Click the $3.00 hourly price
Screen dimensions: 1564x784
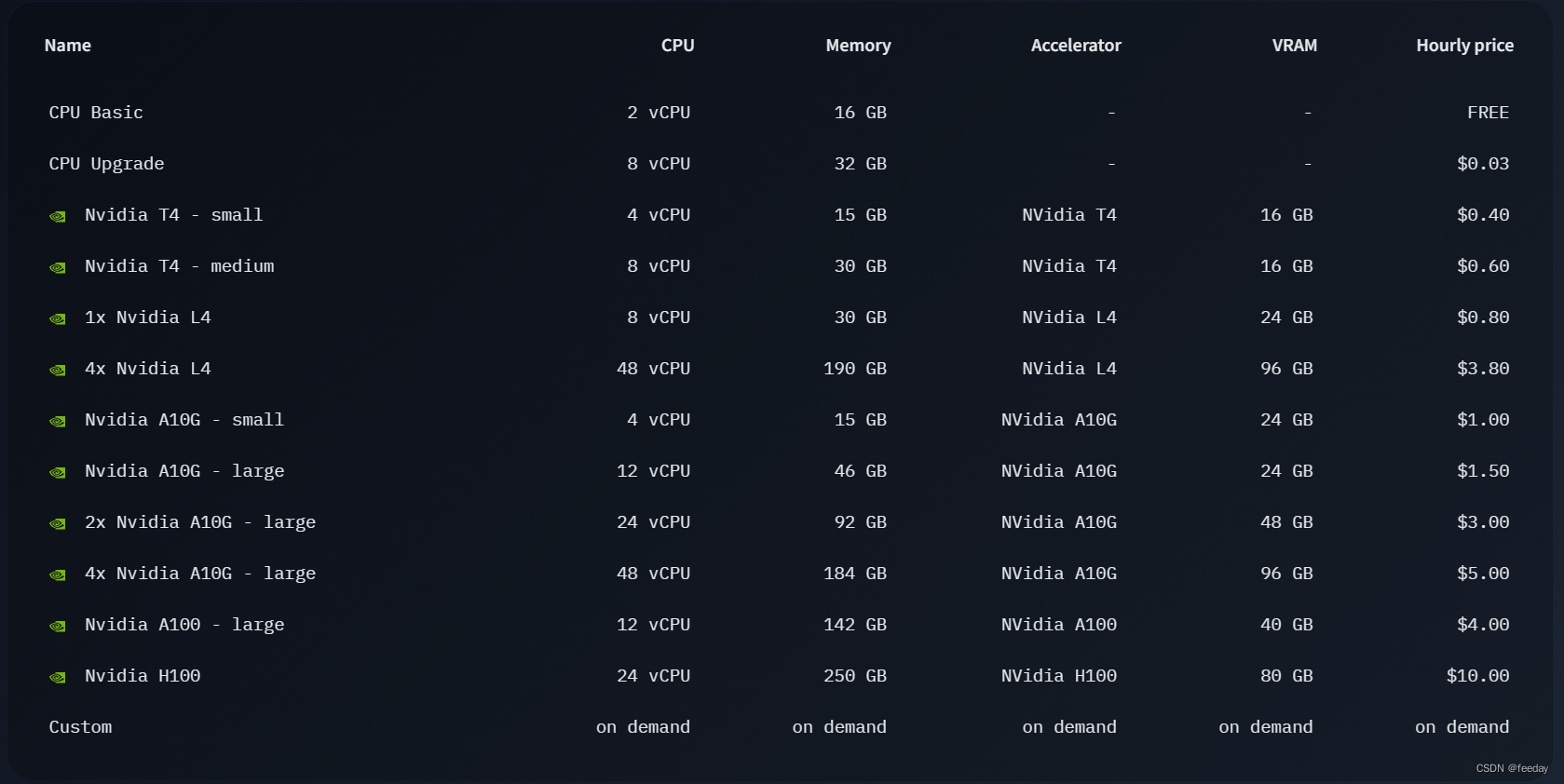pyautogui.click(x=1483, y=522)
